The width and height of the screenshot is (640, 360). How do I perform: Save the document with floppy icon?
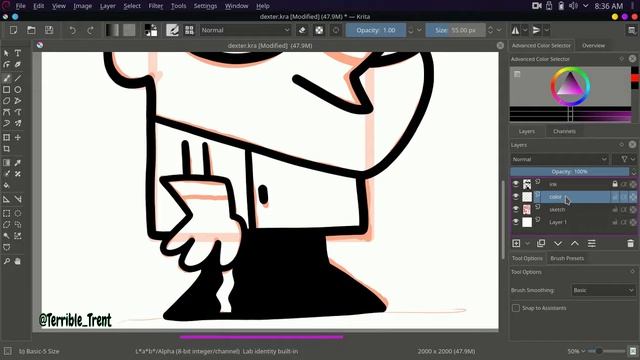point(49,30)
